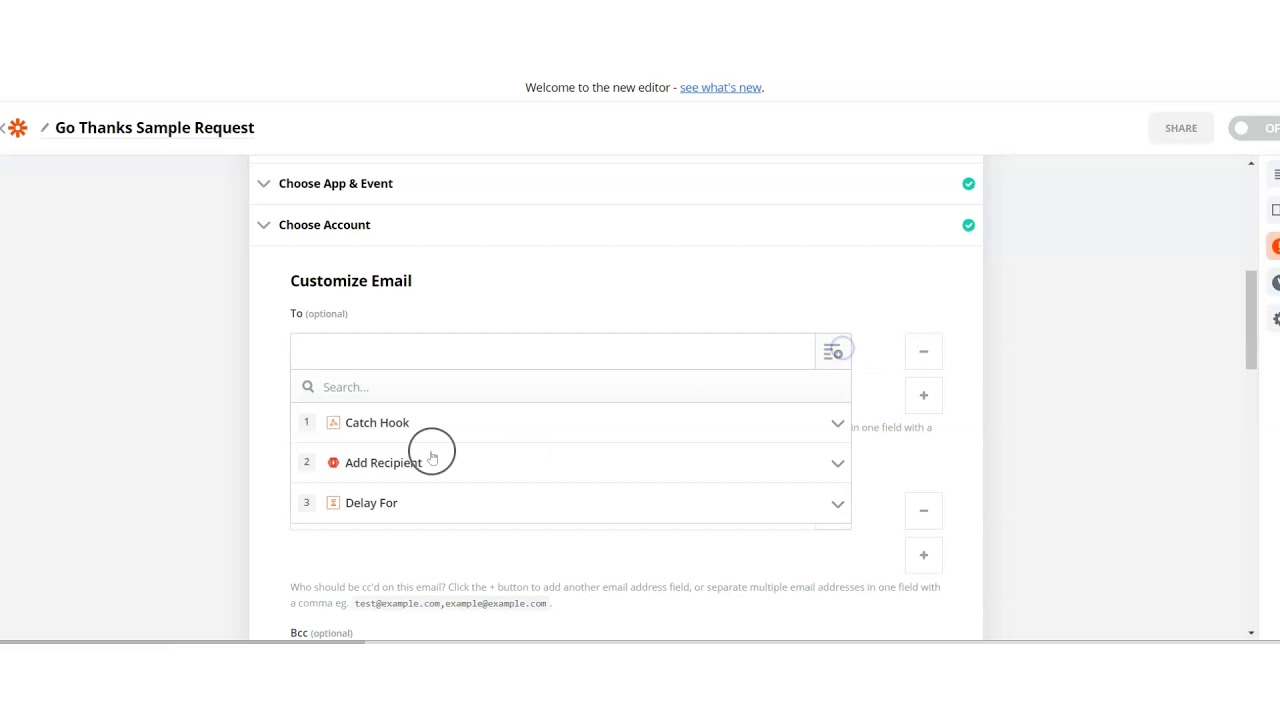Expand the Delay For step fields
Viewport: 1280px width, 720px height.
click(x=837, y=504)
